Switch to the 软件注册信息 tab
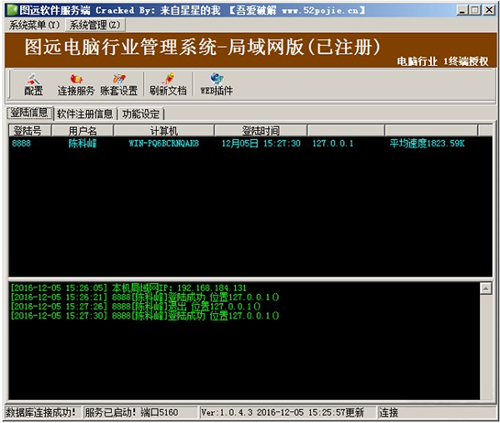The width and height of the screenshot is (500, 423). (x=85, y=114)
